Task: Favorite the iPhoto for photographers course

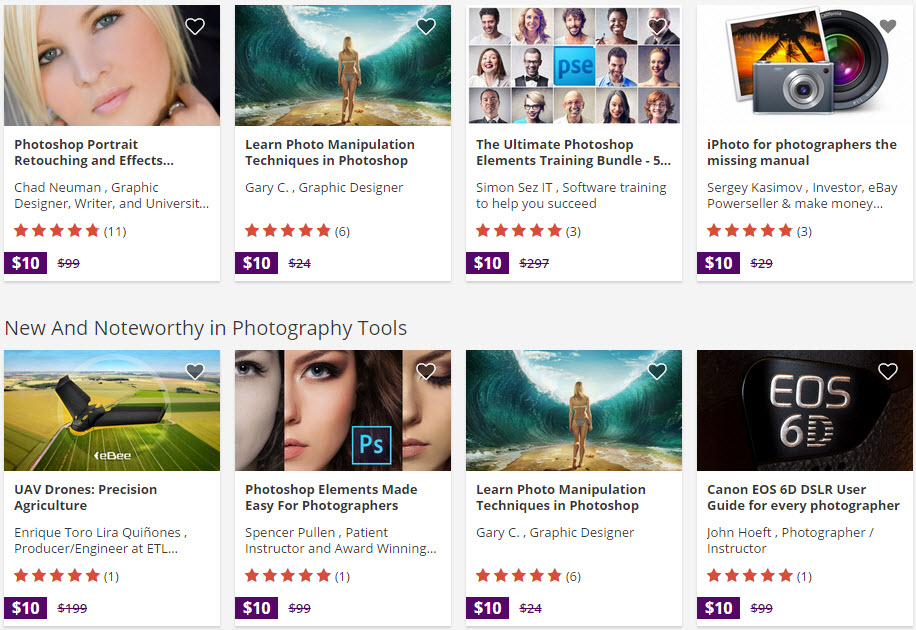Action: click(x=888, y=27)
